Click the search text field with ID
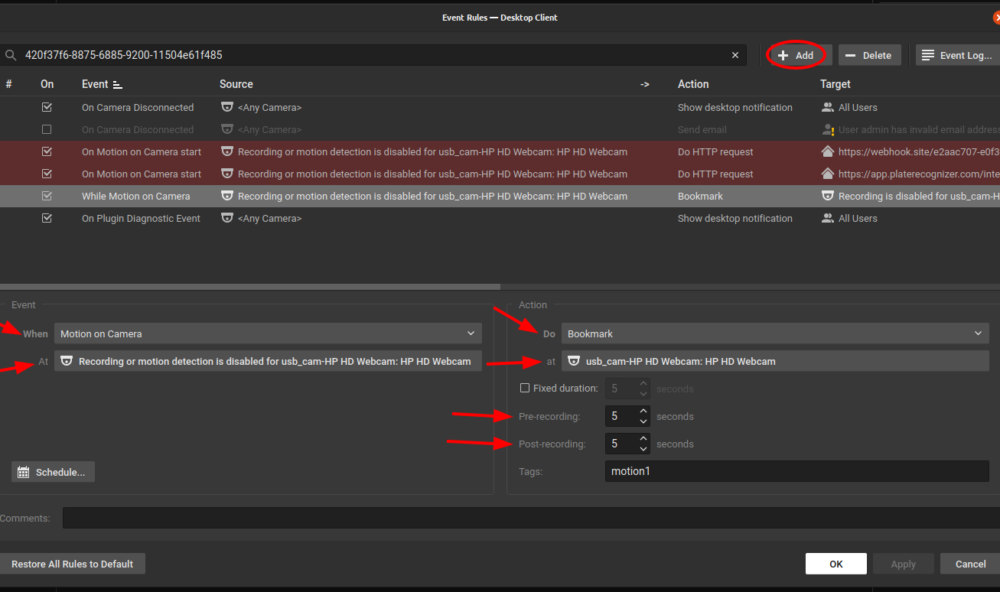 pos(373,56)
